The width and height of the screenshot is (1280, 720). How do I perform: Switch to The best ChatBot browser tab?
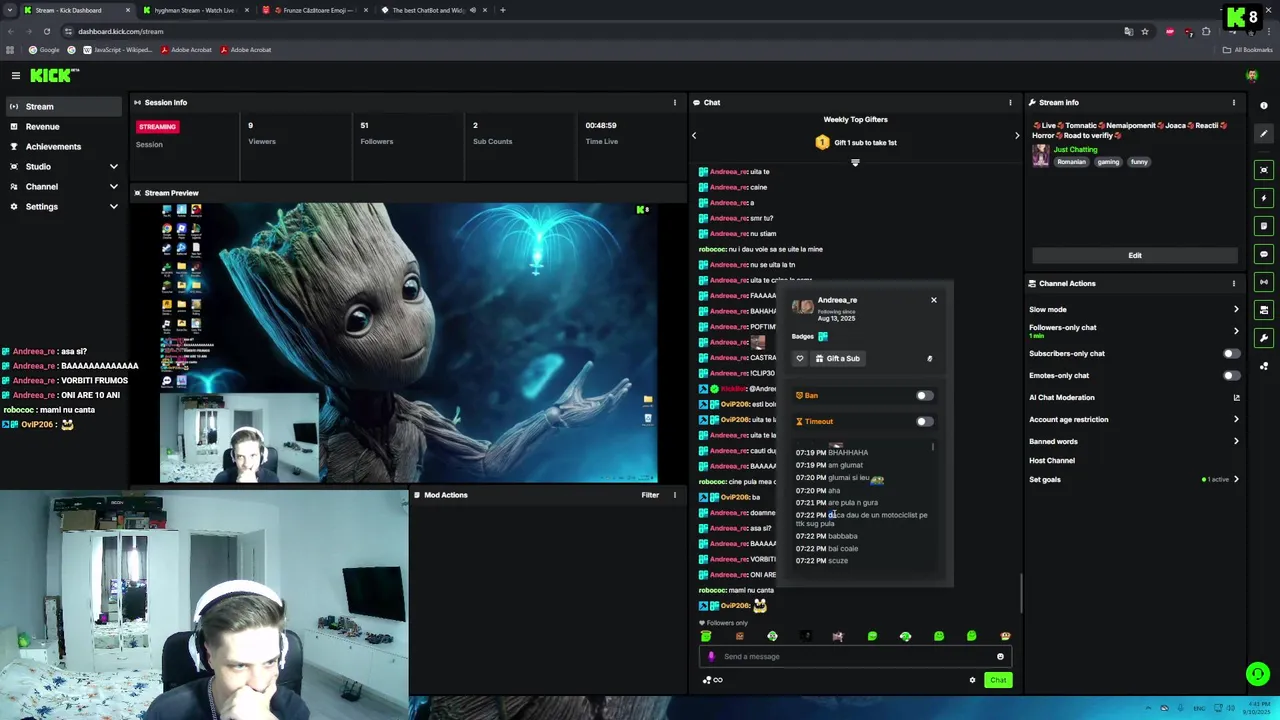(x=434, y=10)
